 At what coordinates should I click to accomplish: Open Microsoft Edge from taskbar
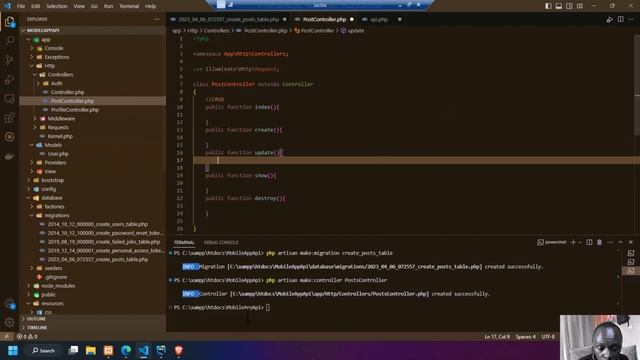coord(126,350)
